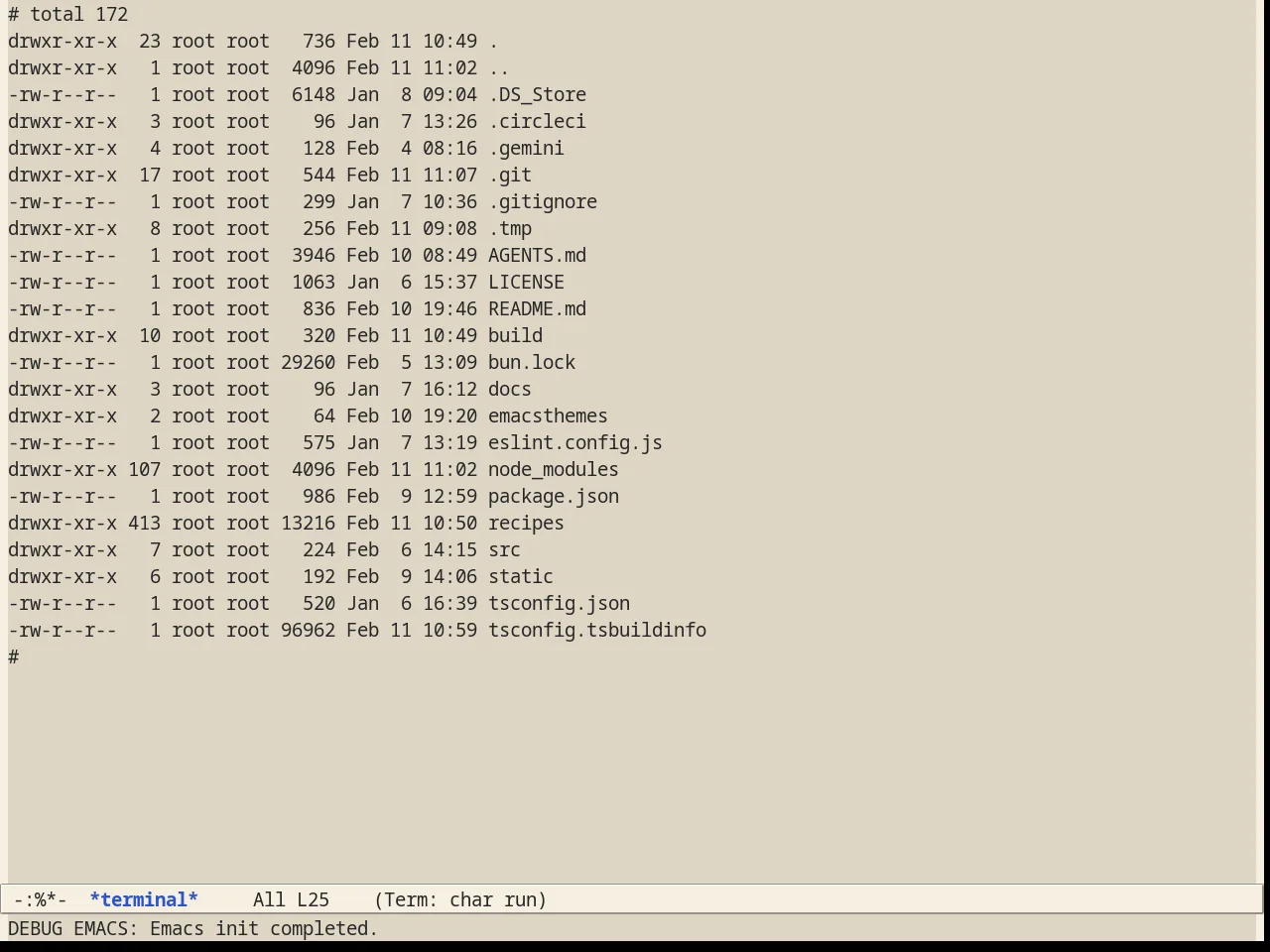Select the tsconfig.tsbuildinfo file name

point(597,630)
